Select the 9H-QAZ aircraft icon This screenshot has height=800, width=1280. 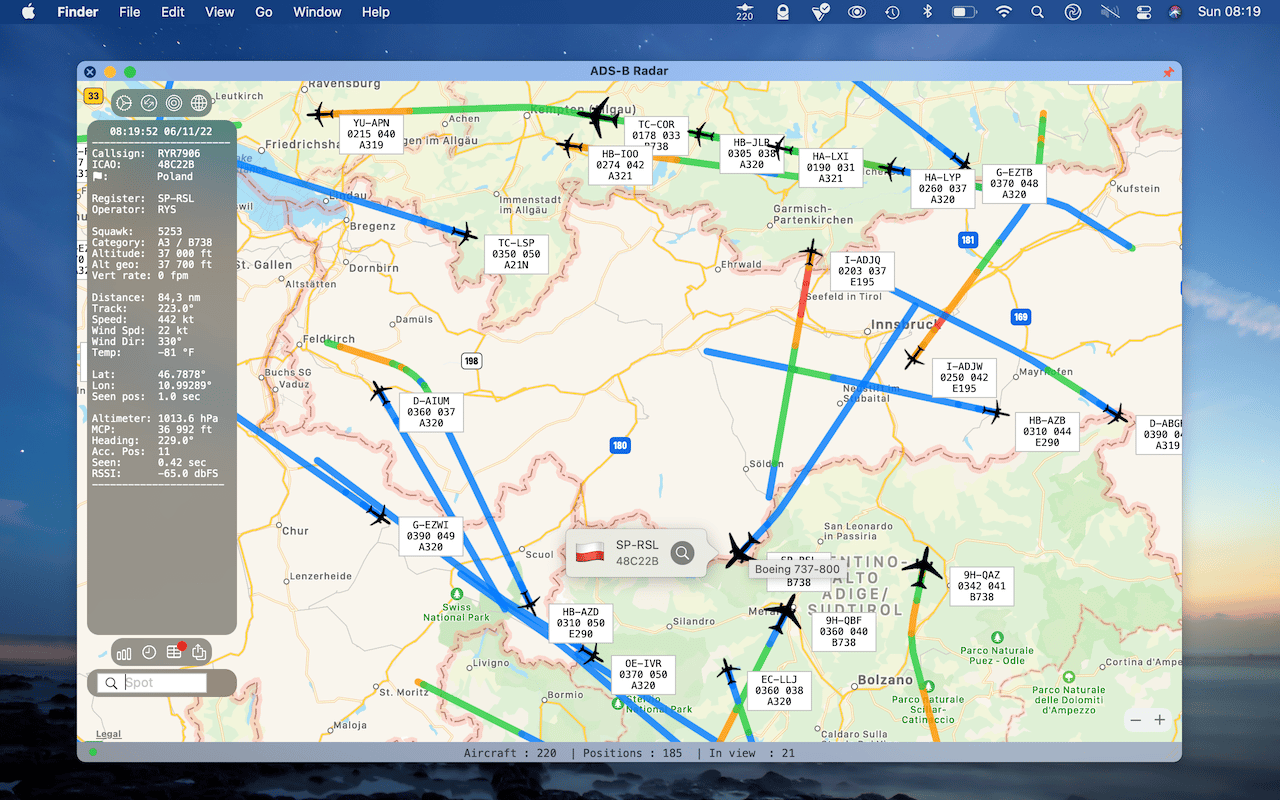922,568
